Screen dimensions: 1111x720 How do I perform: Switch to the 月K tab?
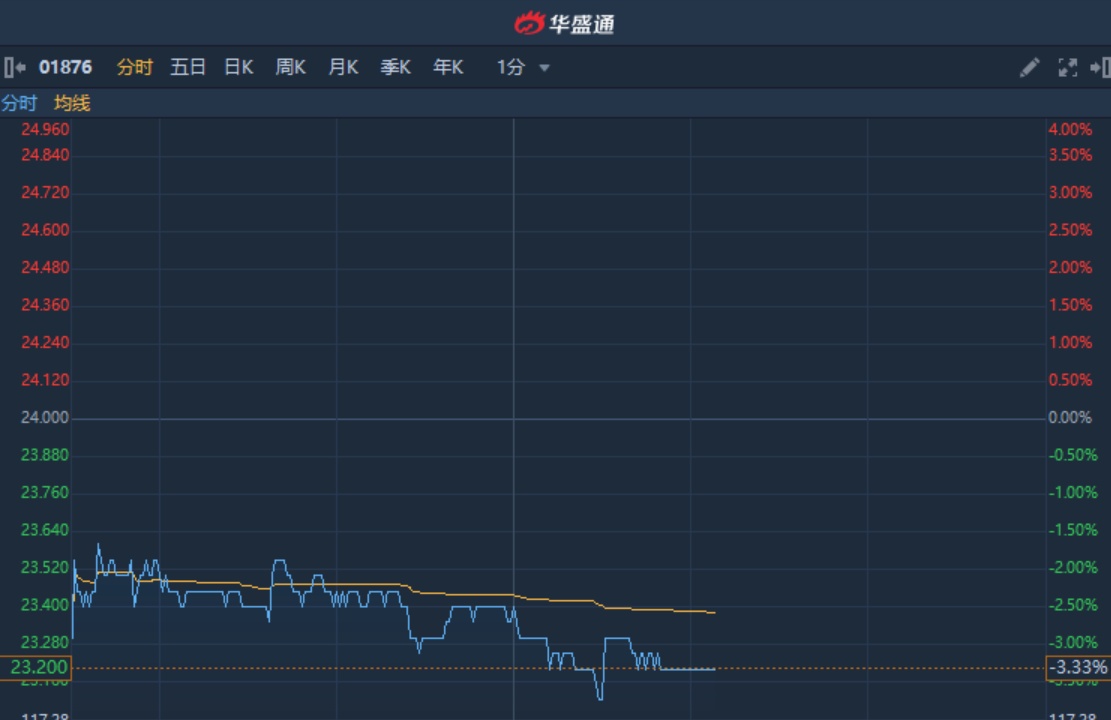[343, 67]
